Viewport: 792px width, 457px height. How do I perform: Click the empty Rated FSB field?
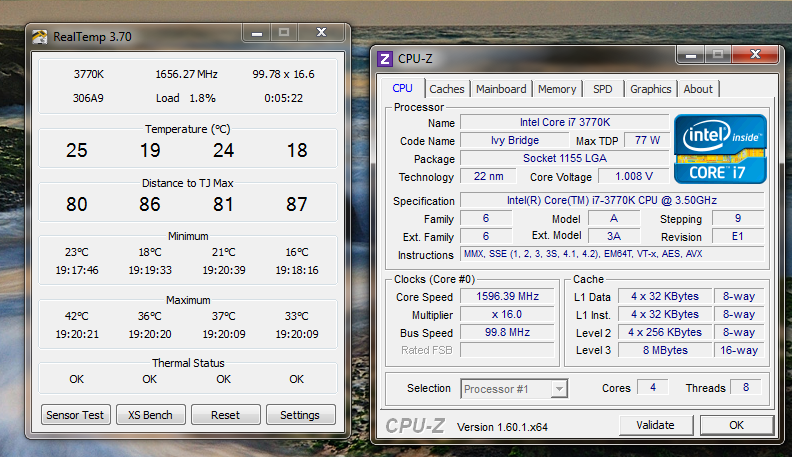(x=507, y=350)
